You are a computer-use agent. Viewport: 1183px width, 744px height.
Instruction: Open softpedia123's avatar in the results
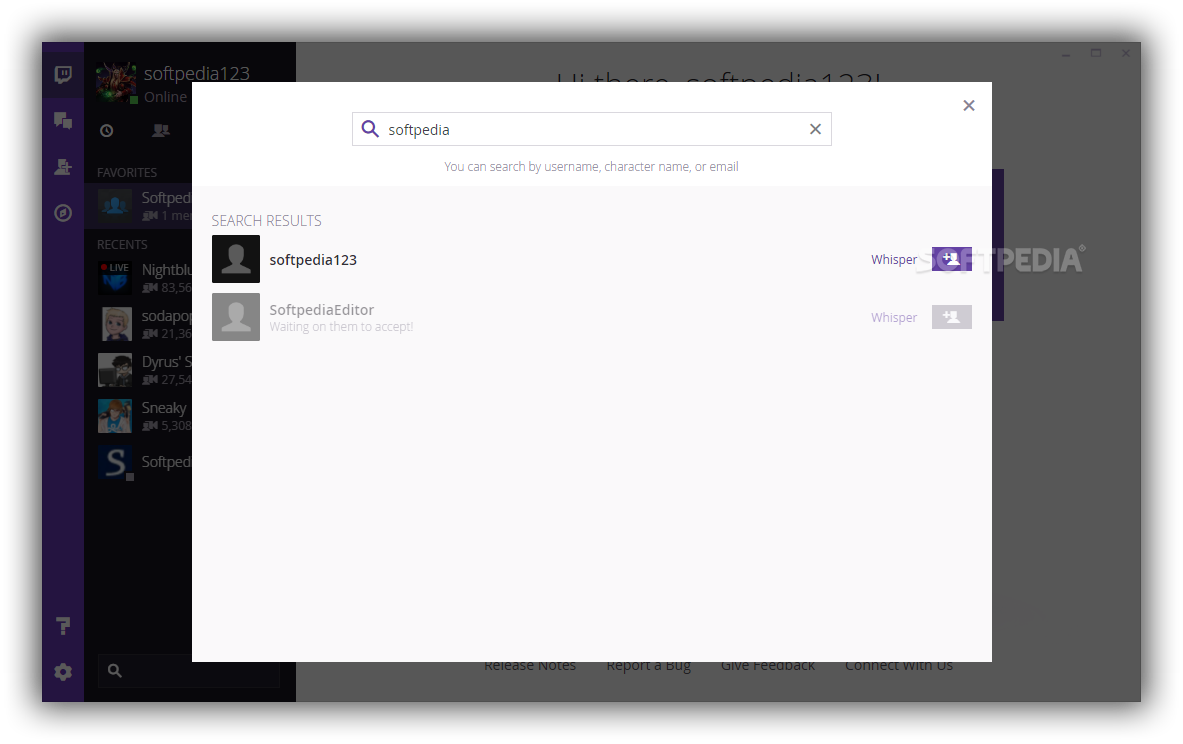point(235,259)
